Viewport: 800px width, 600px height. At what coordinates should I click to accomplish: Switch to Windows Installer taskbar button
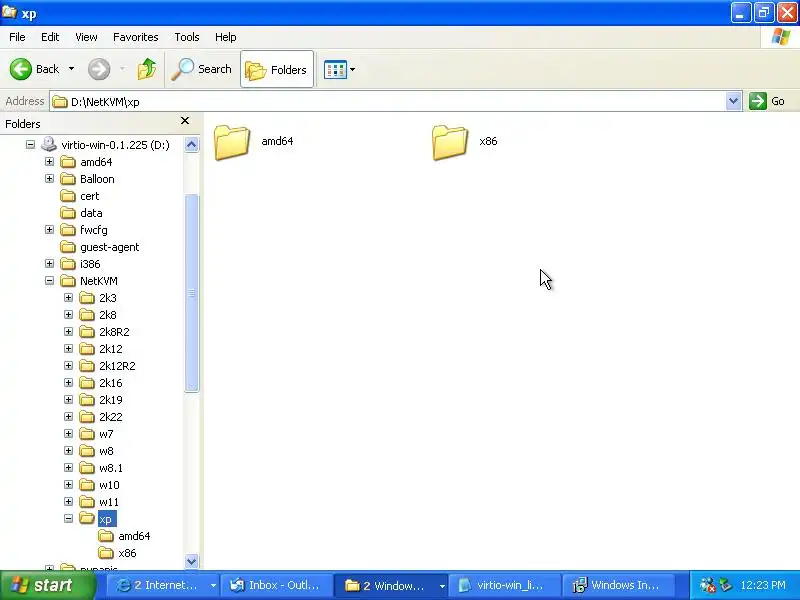point(618,585)
